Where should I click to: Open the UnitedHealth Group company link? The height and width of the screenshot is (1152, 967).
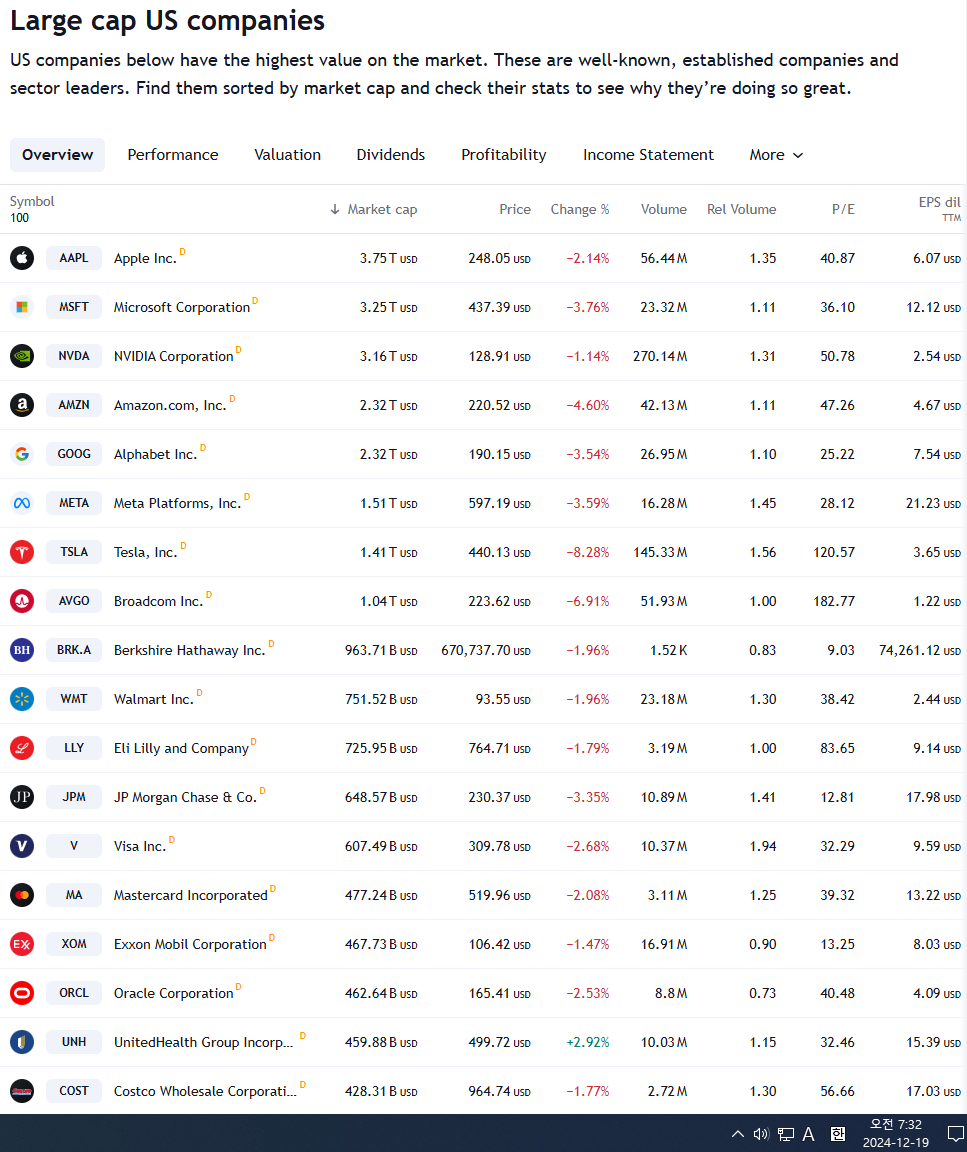[204, 1043]
